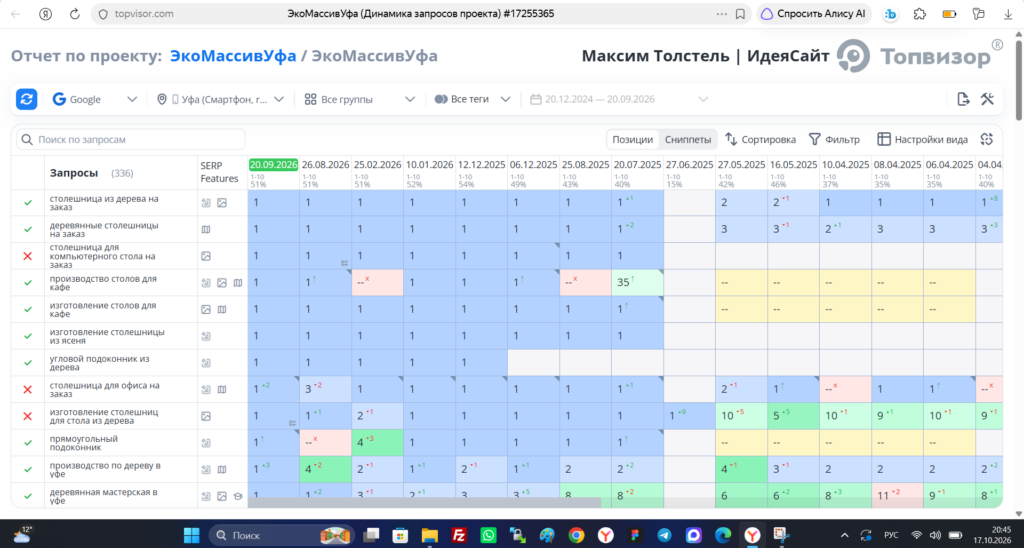This screenshot has width=1024, height=548.
Task: Click the Windows taskbar Поиск search box
Action: tap(281, 535)
